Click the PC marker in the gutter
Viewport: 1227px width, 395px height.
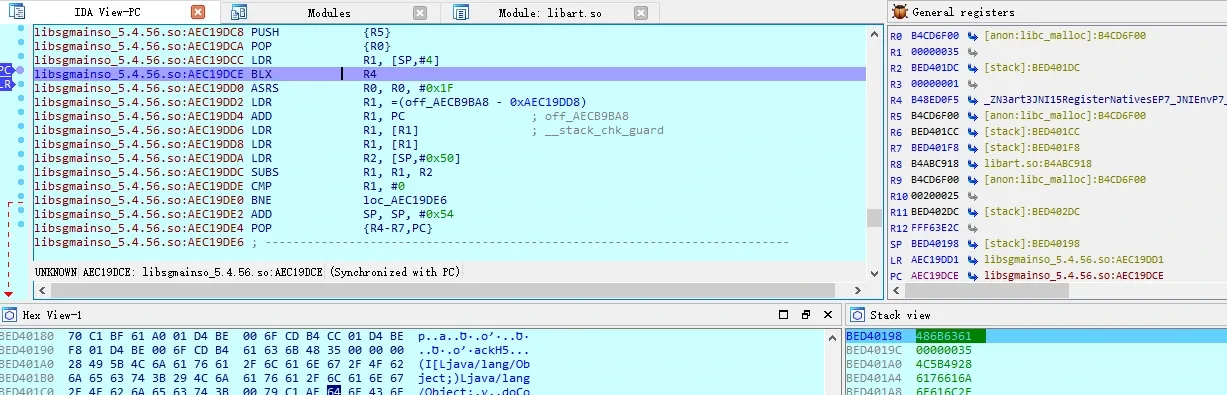[x=6, y=70]
